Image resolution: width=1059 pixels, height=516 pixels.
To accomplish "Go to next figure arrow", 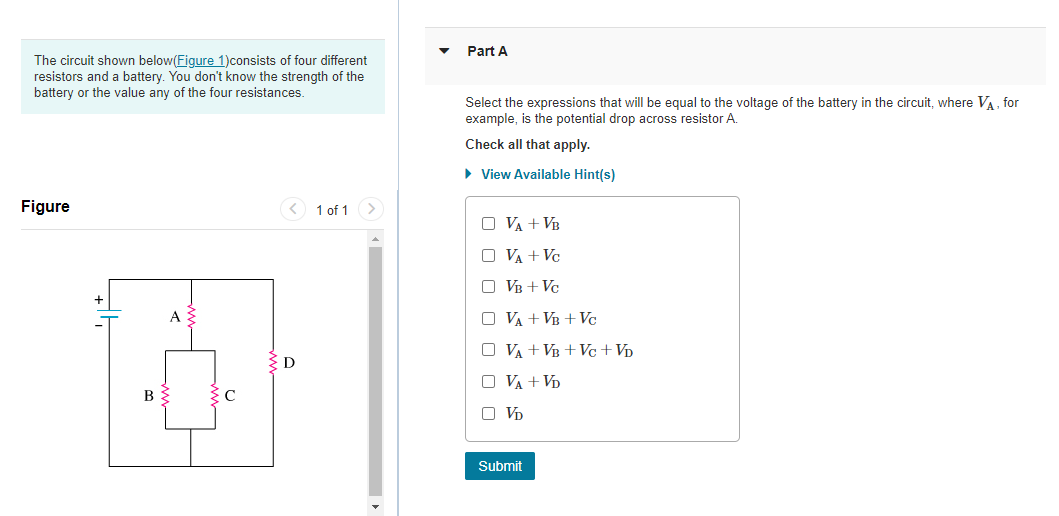I will tap(370, 209).
